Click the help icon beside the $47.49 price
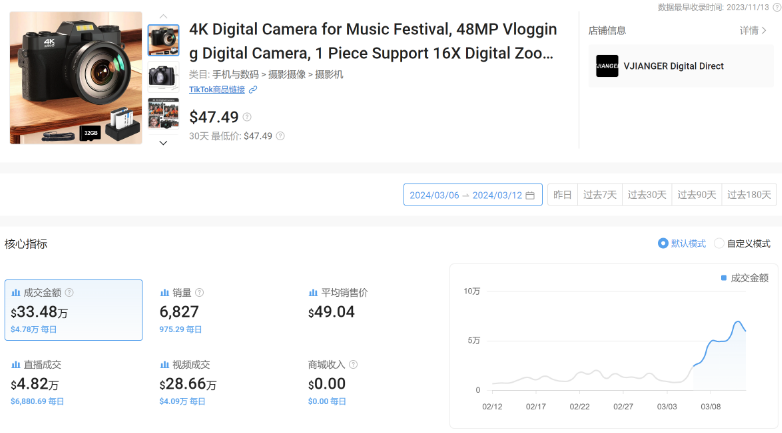This screenshot has height=433, width=782. 247,118
